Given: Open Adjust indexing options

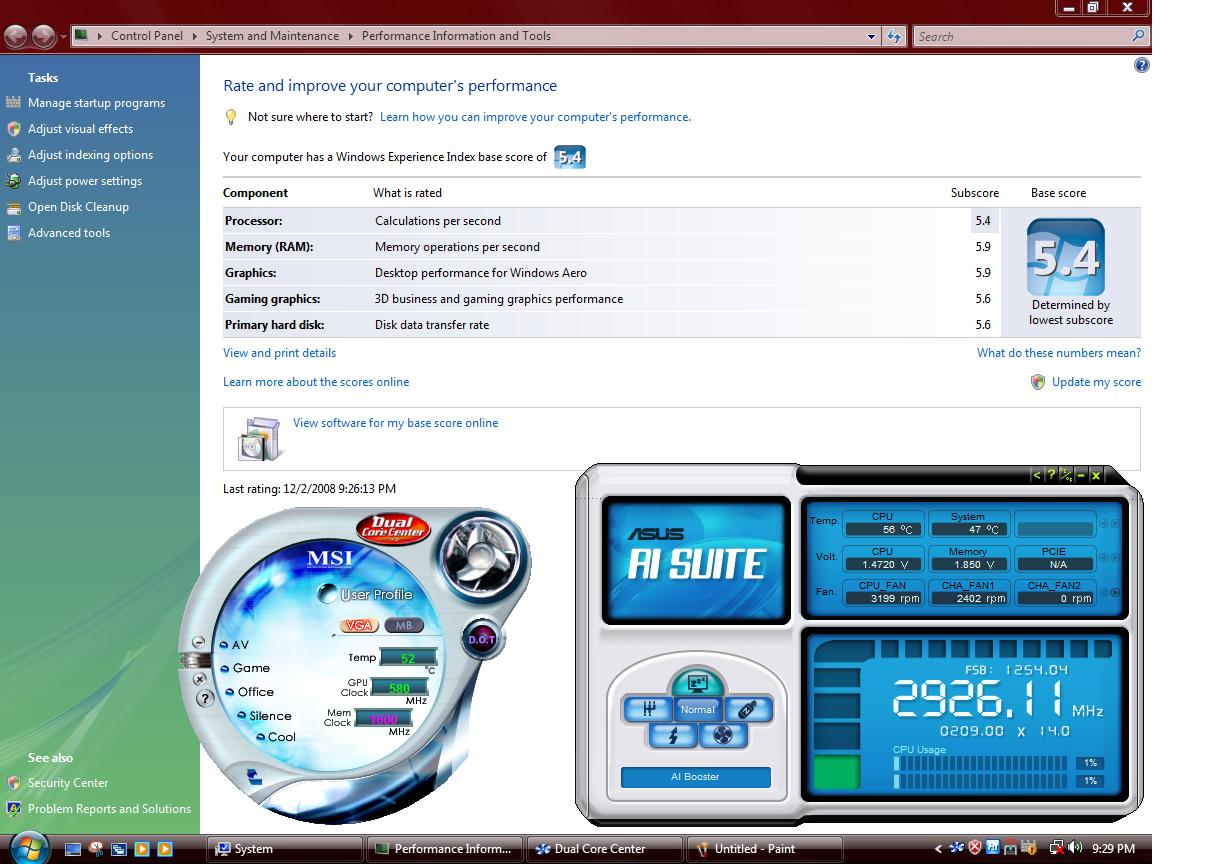Looking at the screenshot, I should [x=90, y=155].
